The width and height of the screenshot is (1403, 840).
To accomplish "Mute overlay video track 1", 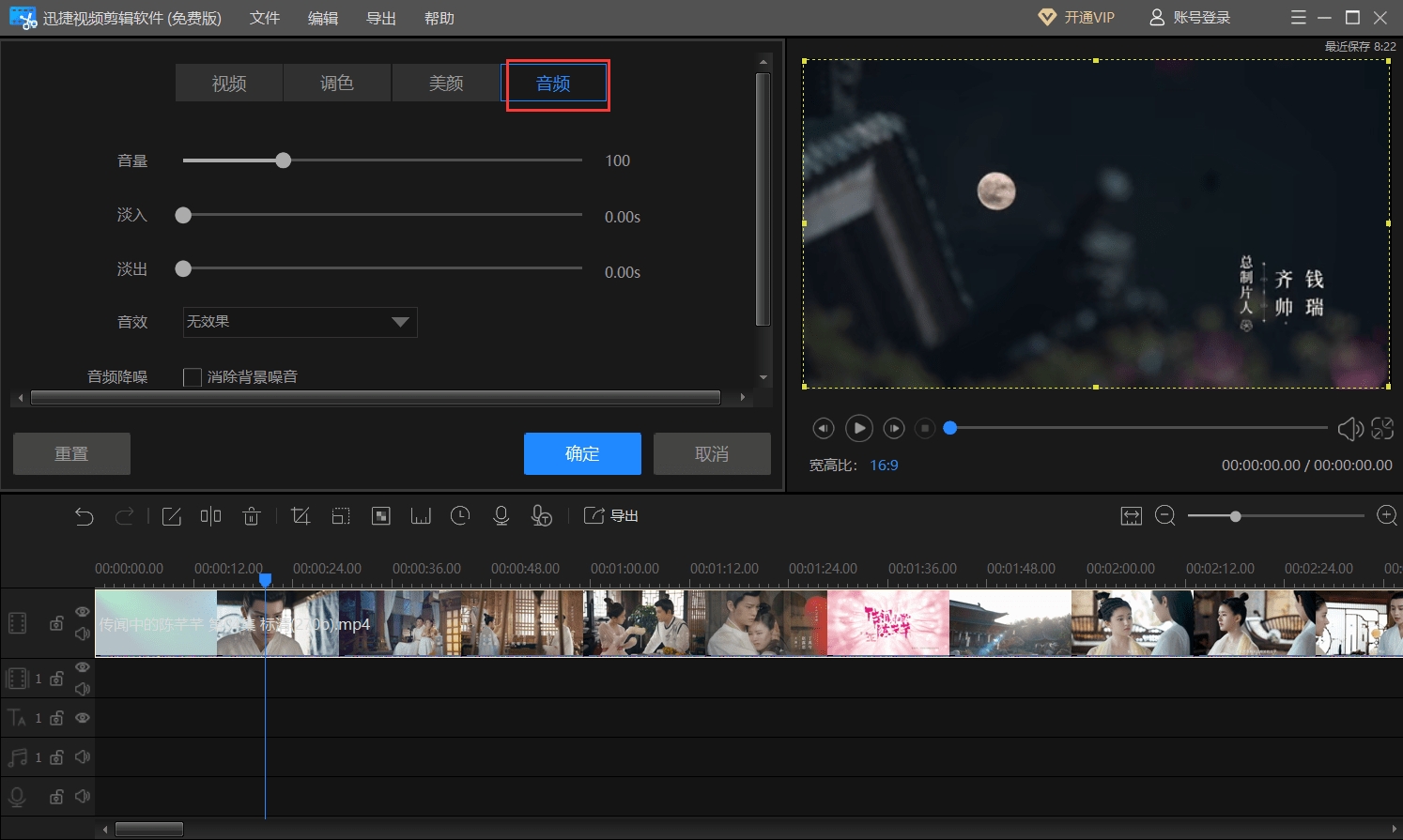I will (x=83, y=689).
